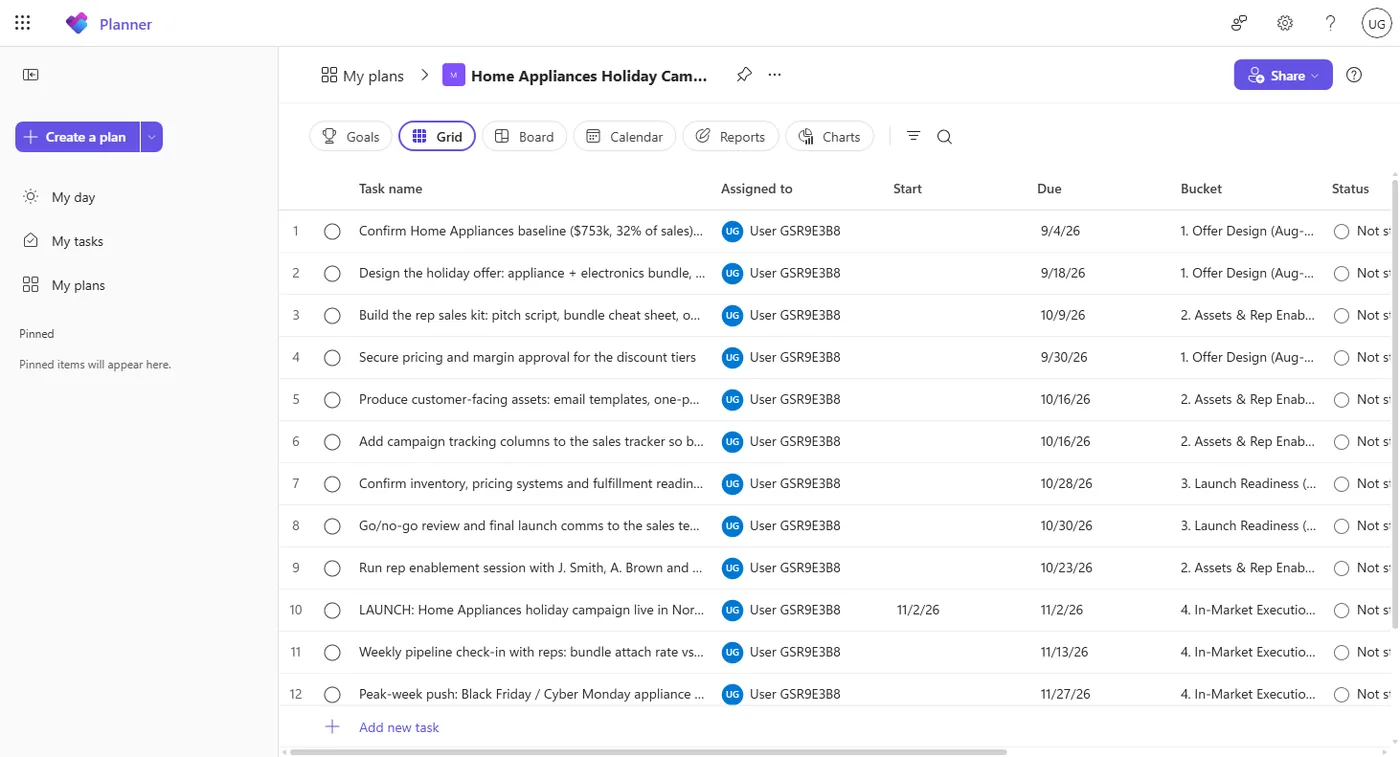Screen dimensions: 1400x757
Task: Mark 'LAUNCH: Home Appliances' task complete
Action: pyautogui.click(x=332, y=610)
